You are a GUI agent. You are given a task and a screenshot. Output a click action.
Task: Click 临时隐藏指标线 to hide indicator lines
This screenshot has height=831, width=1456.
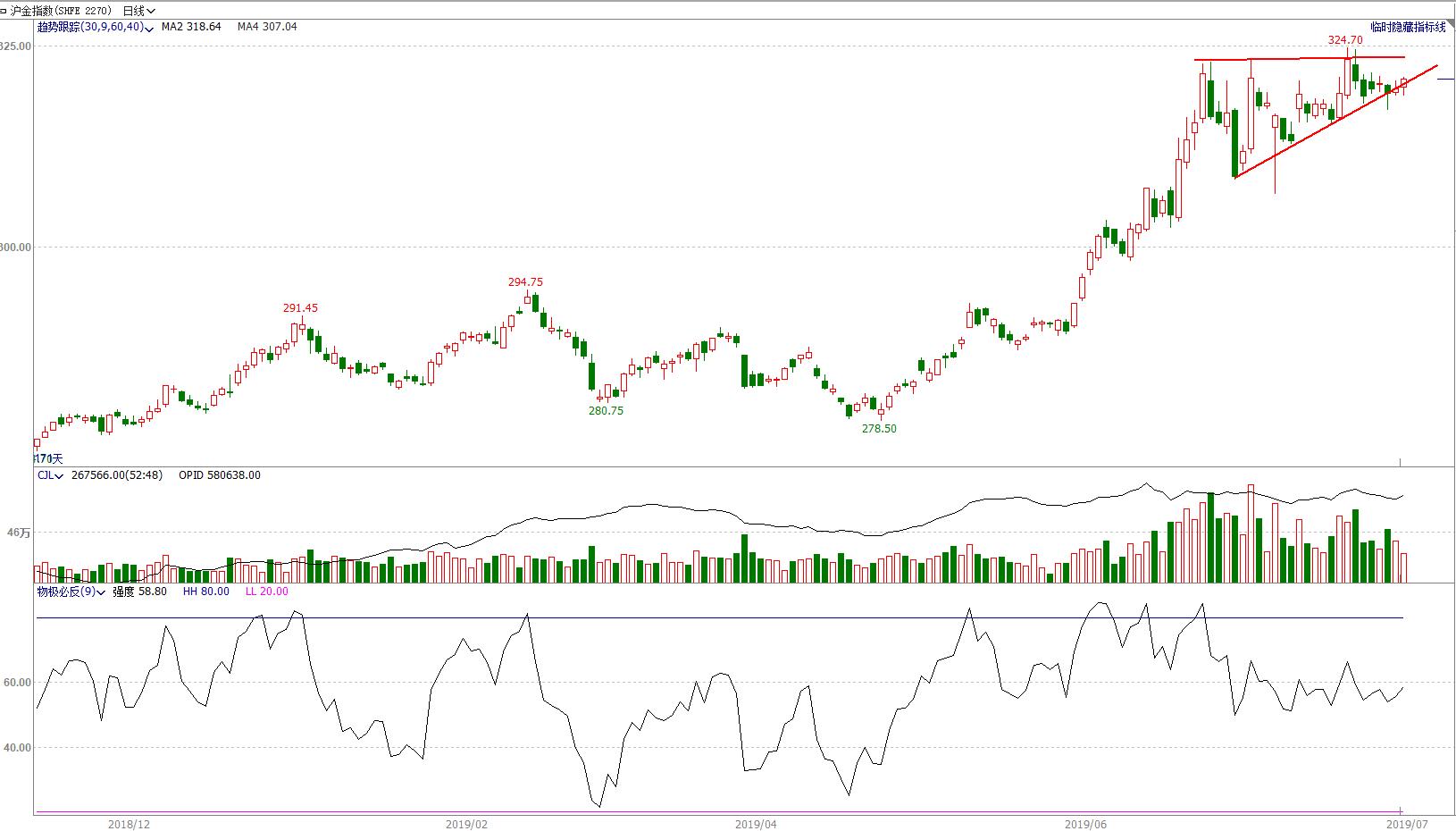coord(1408,28)
